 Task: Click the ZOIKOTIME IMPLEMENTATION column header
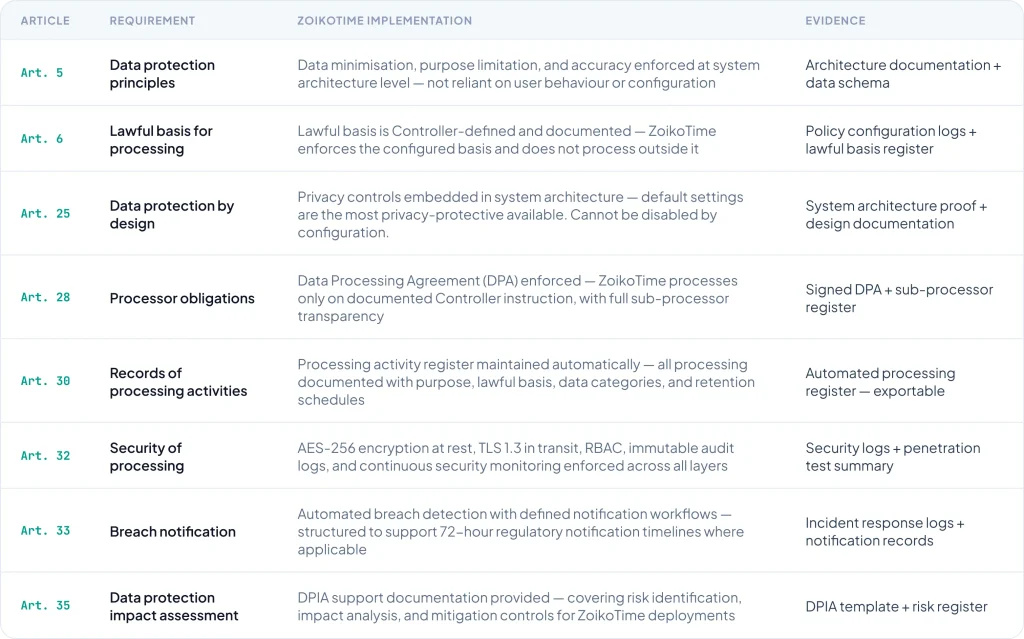click(384, 21)
